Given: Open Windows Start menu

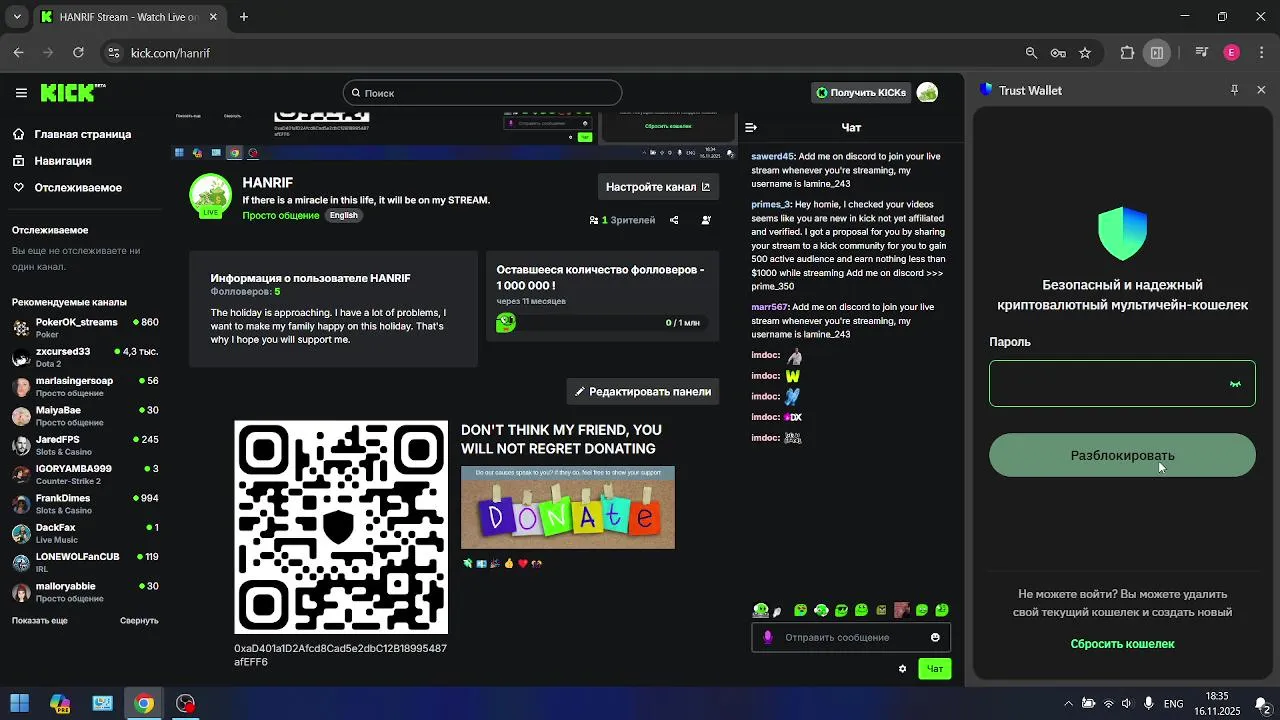Looking at the screenshot, I should point(19,703).
